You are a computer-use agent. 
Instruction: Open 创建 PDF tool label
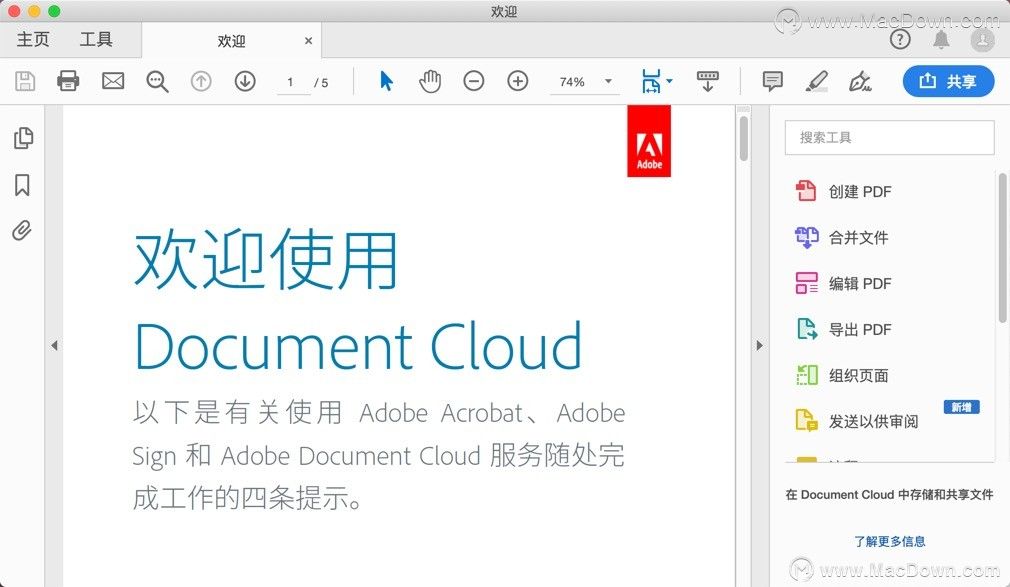(860, 191)
